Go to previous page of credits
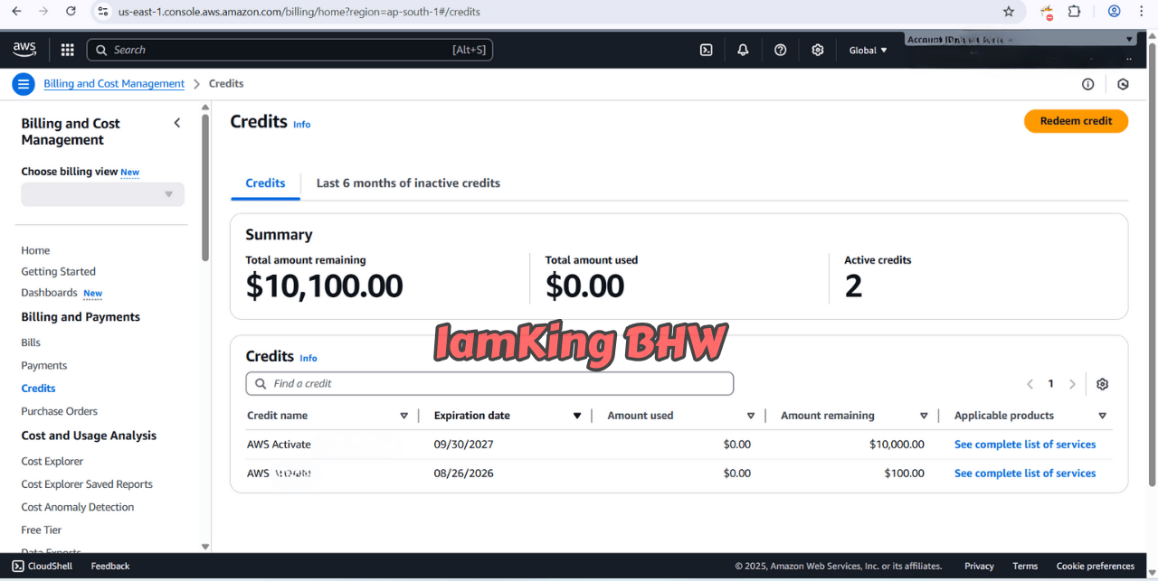This screenshot has width=1158, height=581. click(1030, 384)
